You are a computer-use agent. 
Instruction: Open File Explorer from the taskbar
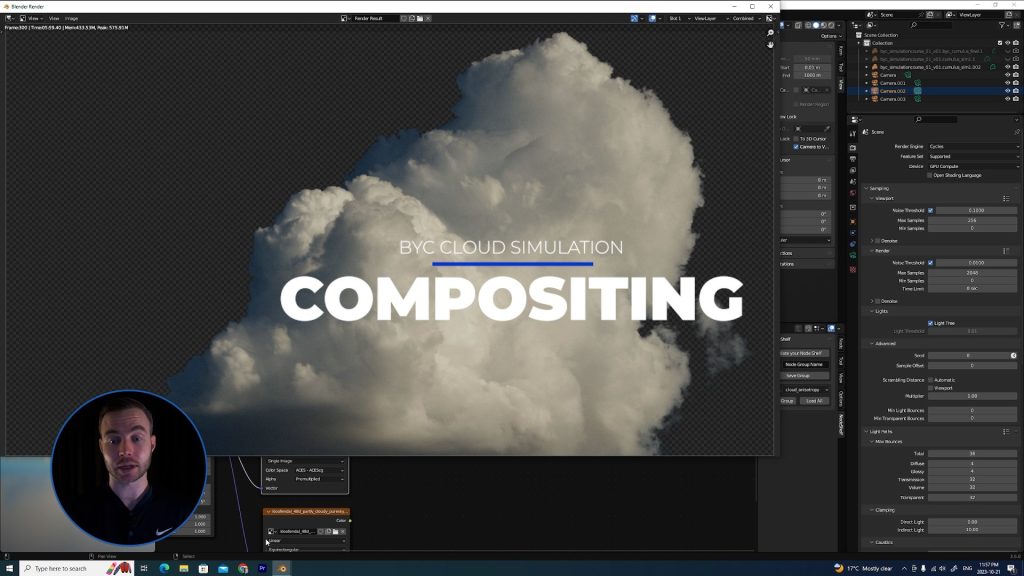pyautogui.click(x=184, y=568)
